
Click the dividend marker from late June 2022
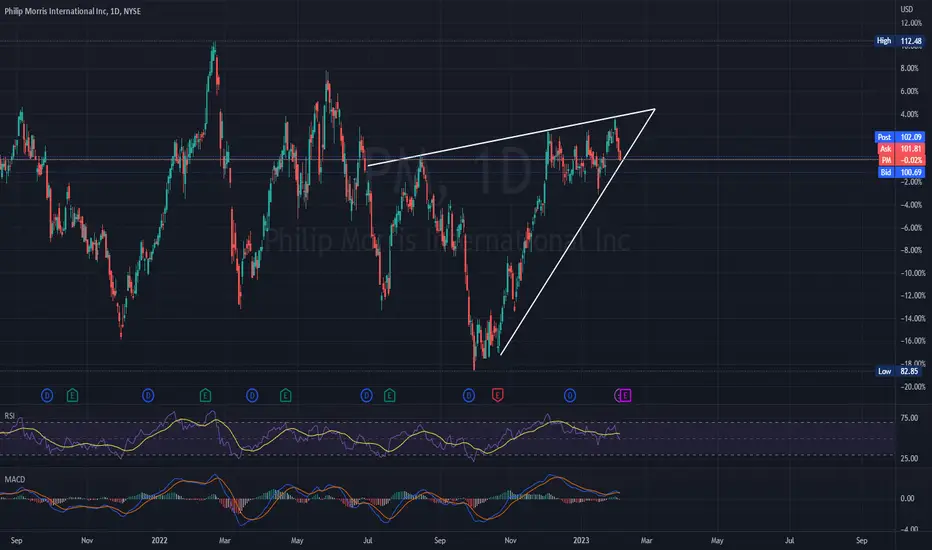(366, 395)
